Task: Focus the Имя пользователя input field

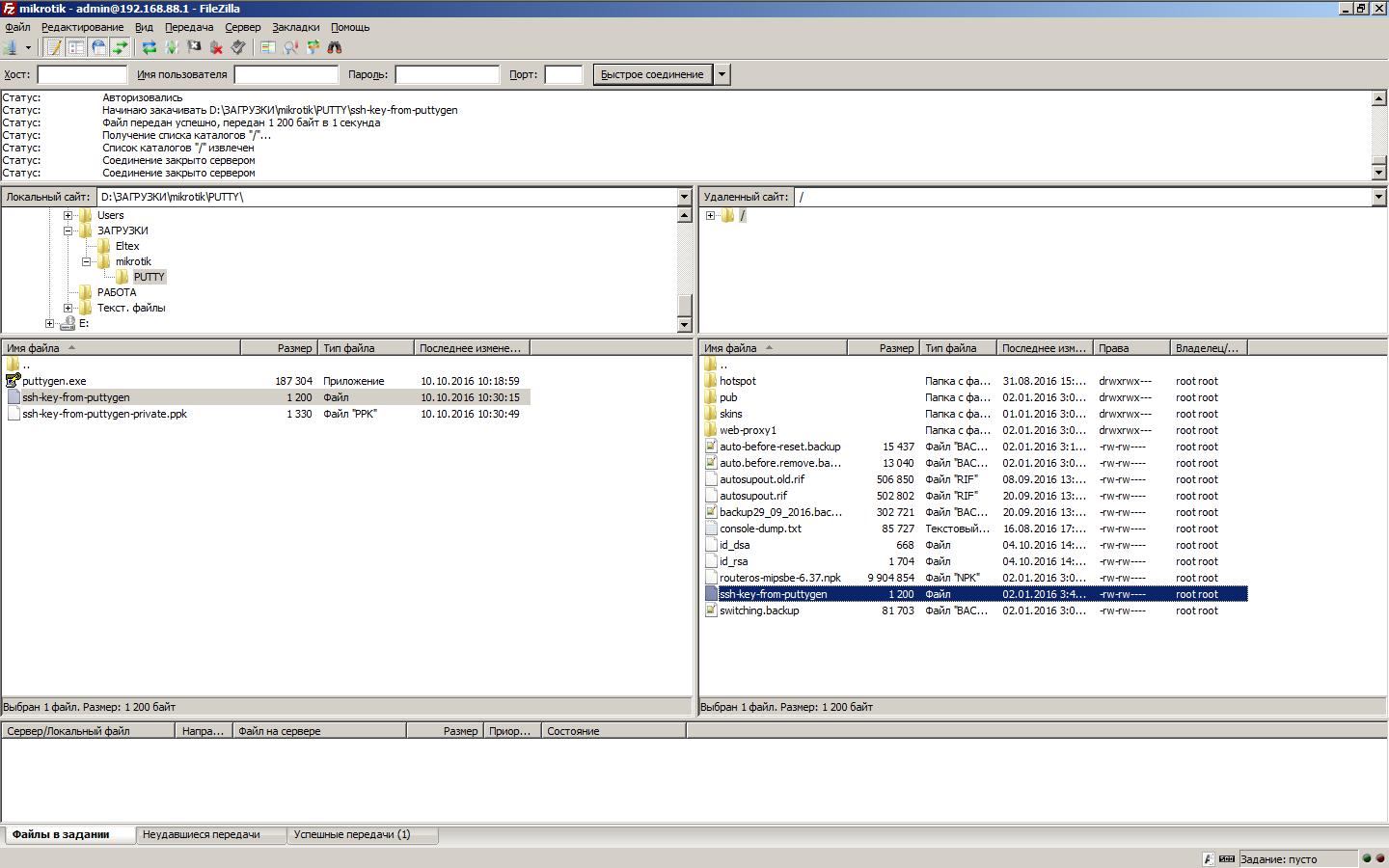Action: click(286, 74)
